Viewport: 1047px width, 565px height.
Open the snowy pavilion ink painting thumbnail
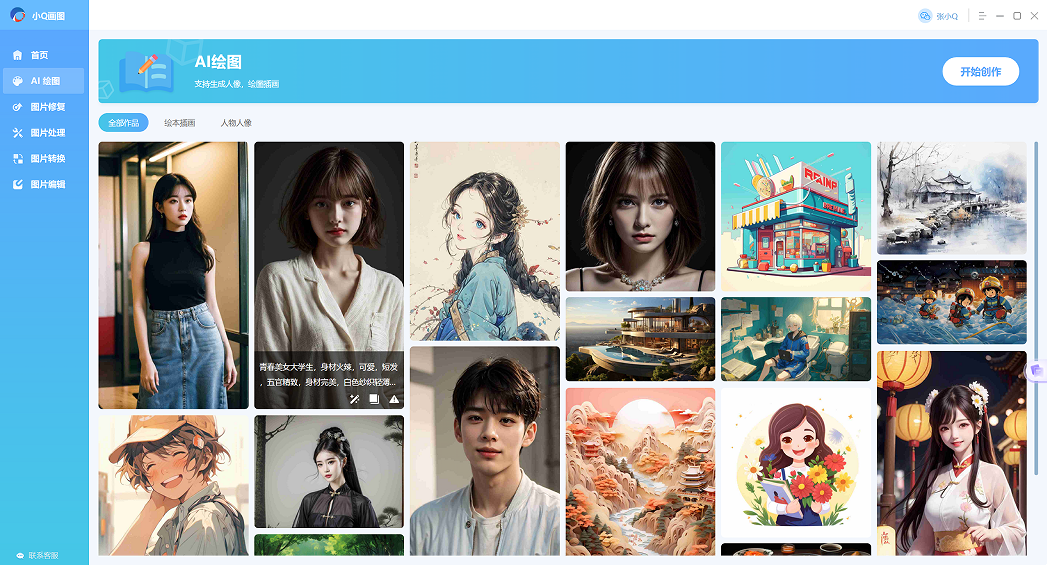(951, 197)
